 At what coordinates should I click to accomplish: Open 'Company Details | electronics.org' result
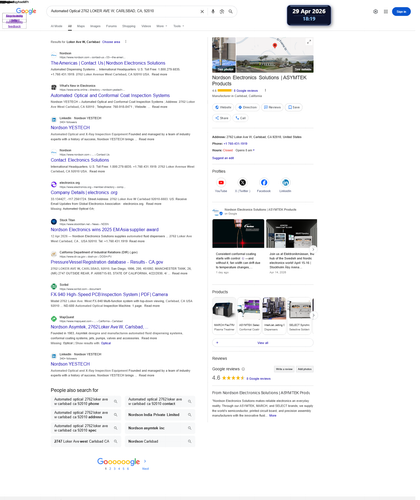pyautogui.click(x=85, y=194)
